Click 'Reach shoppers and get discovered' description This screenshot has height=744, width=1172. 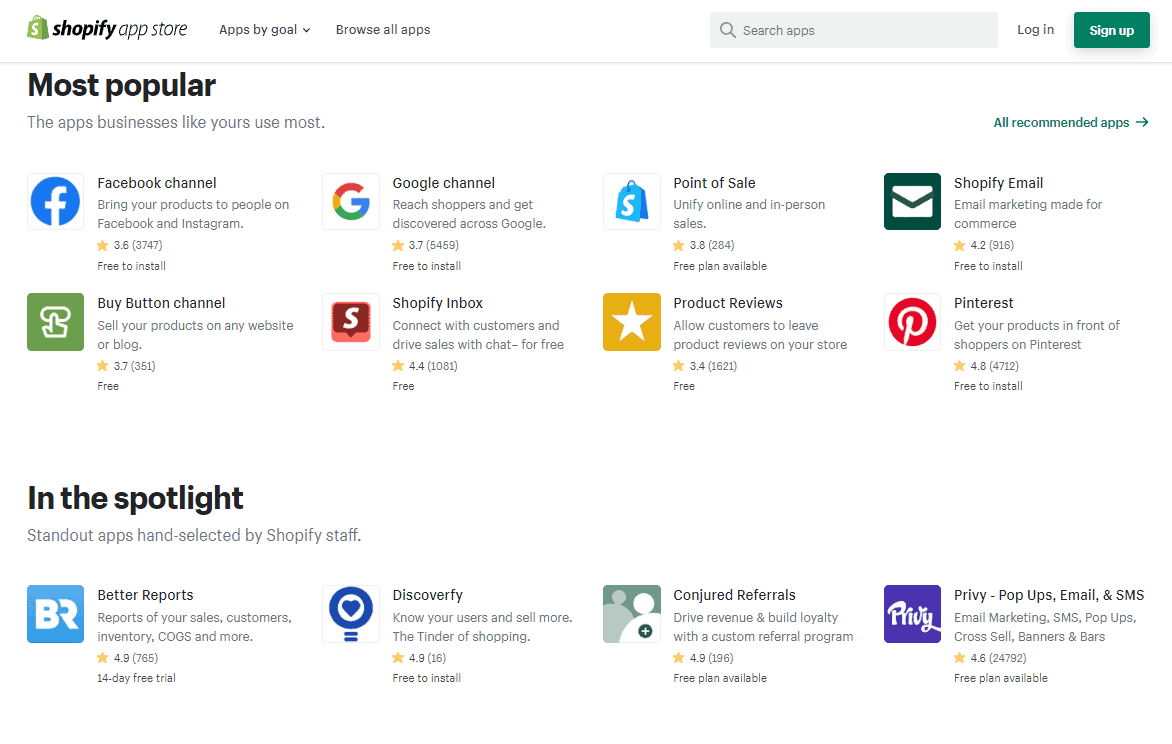[469, 214]
